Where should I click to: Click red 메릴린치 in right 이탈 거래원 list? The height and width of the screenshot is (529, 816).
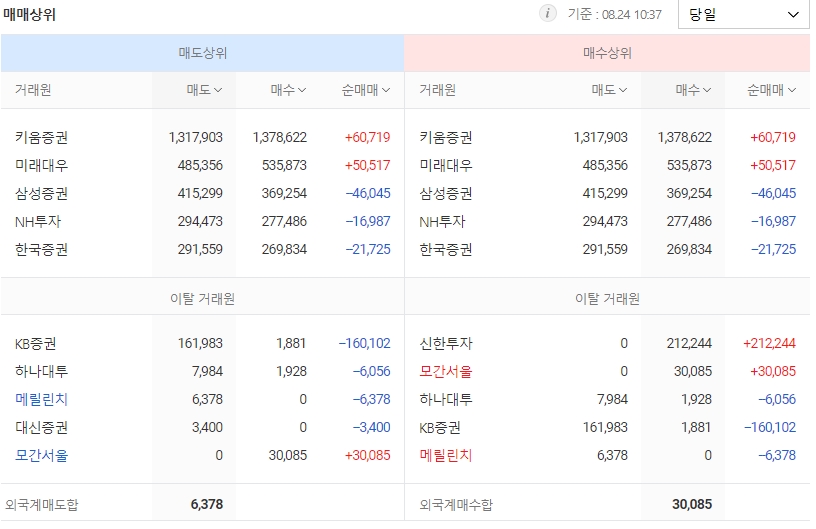(x=446, y=456)
